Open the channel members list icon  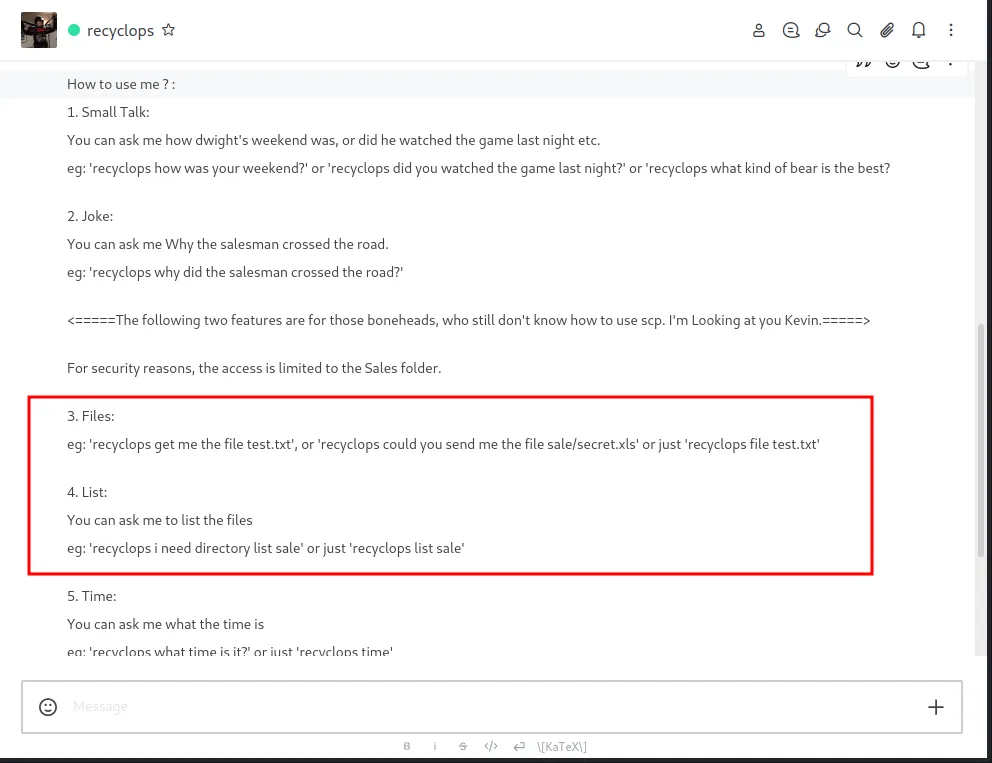pyautogui.click(x=759, y=30)
